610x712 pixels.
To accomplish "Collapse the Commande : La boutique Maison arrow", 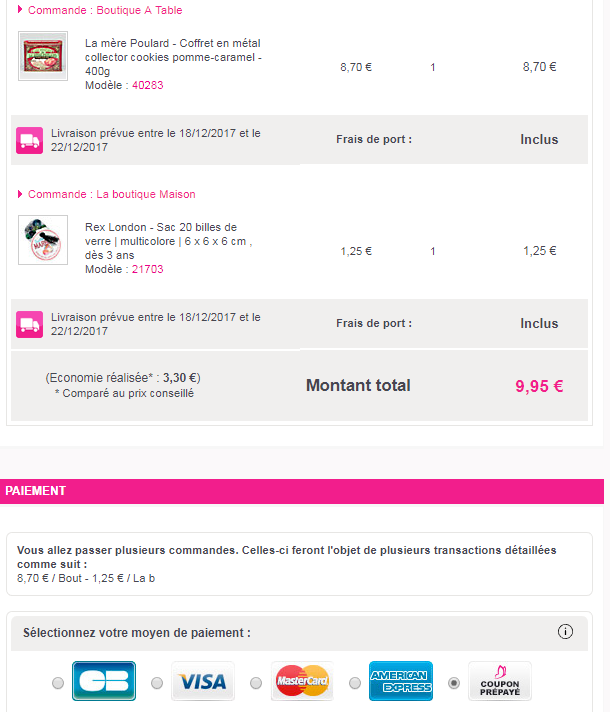I will pos(20,194).
